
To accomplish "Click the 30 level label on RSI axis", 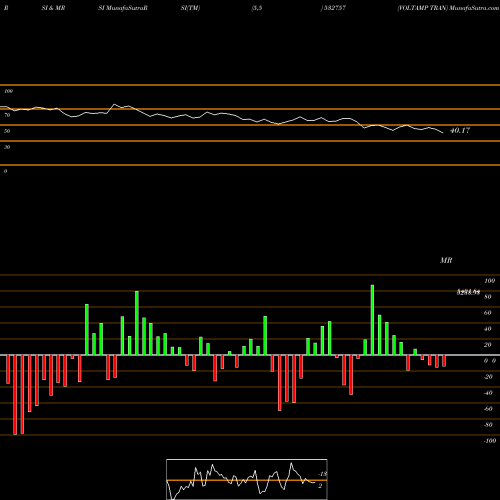I will [7, 147].
